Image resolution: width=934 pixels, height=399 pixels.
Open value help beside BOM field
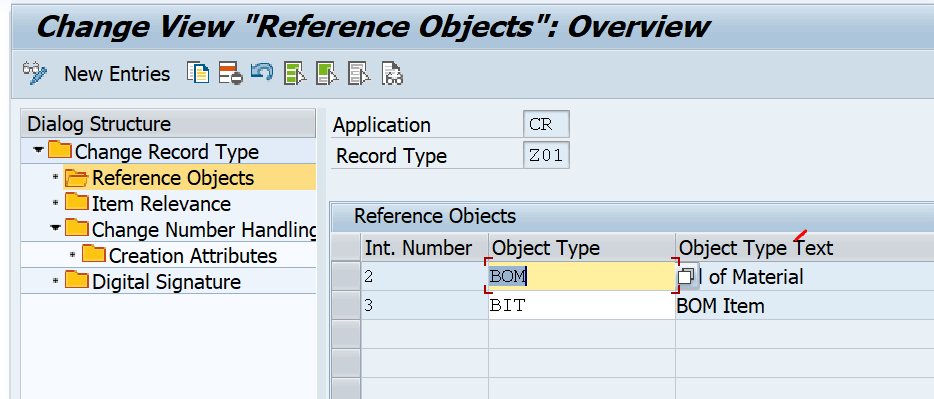tap(686, 276)
